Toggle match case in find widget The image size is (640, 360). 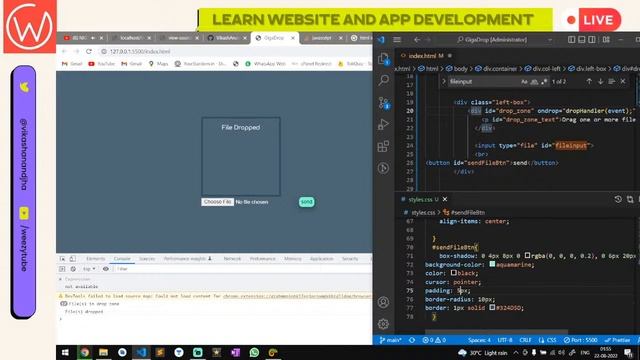click(x=524, y=82)
